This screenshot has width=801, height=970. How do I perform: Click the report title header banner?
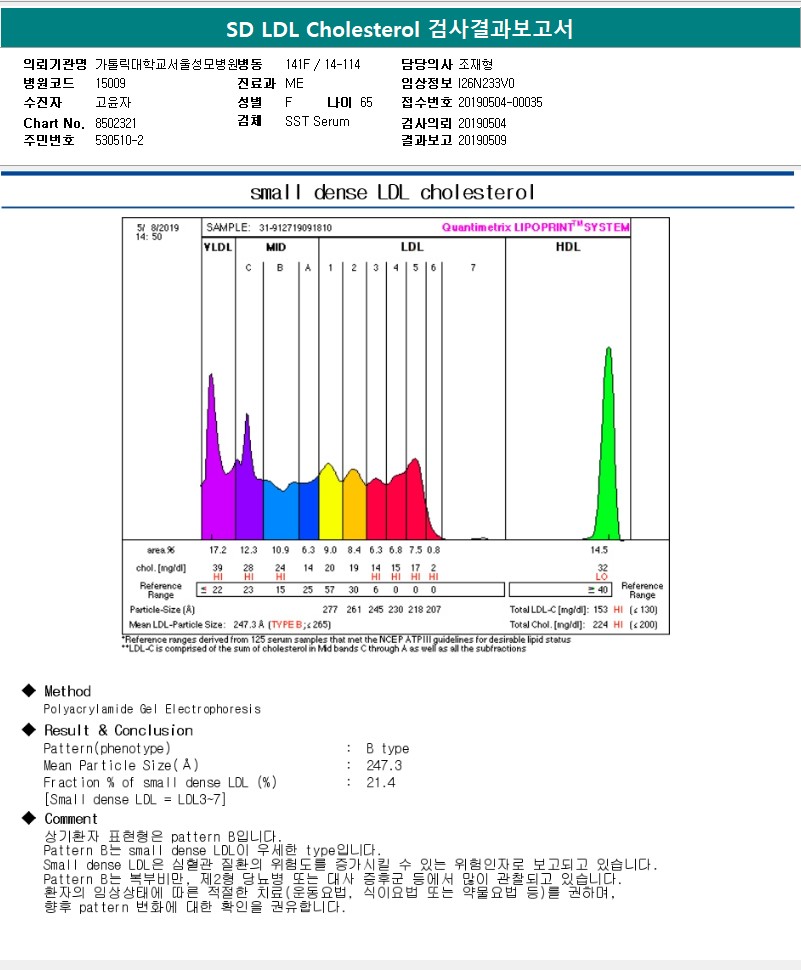pos(400,28)
